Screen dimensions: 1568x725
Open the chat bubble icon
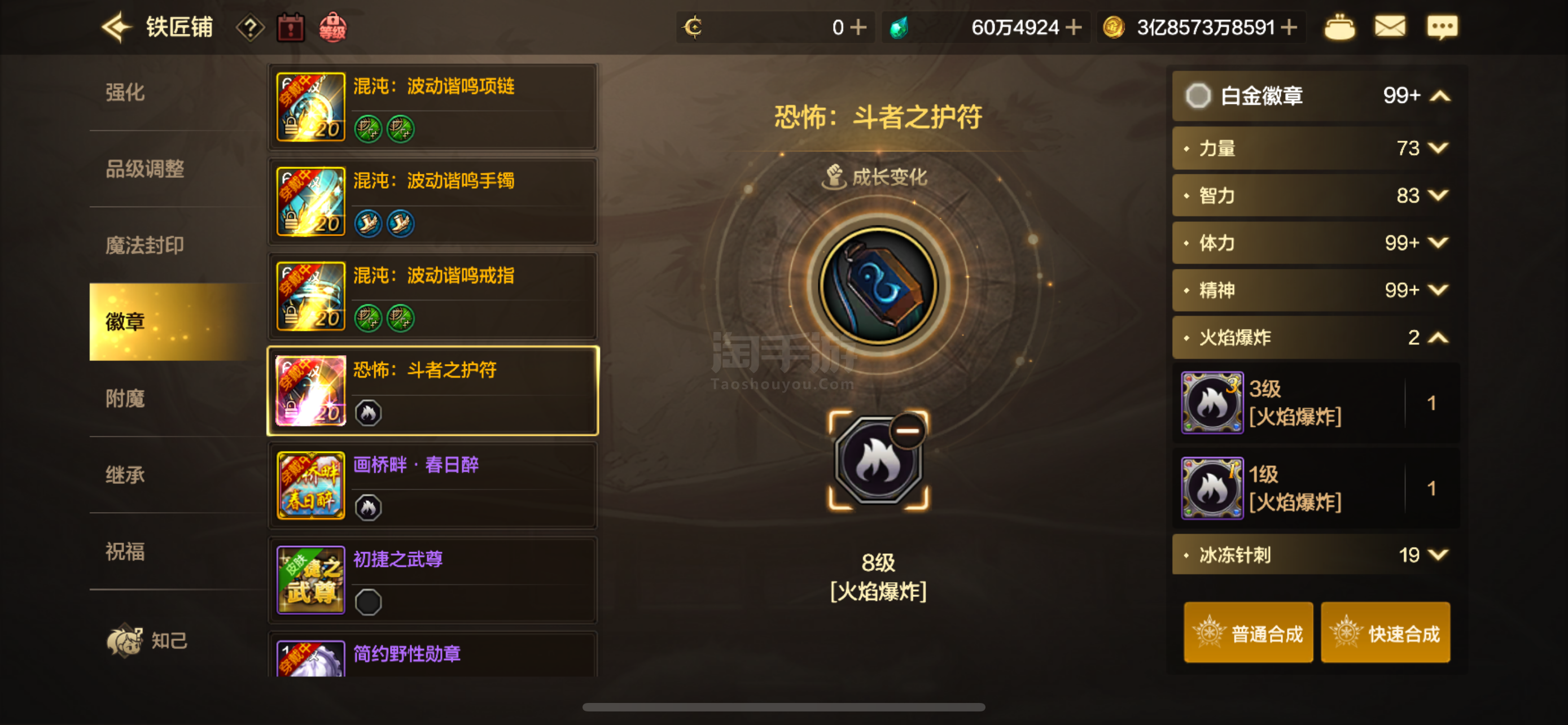click(x=1442, y=28)
